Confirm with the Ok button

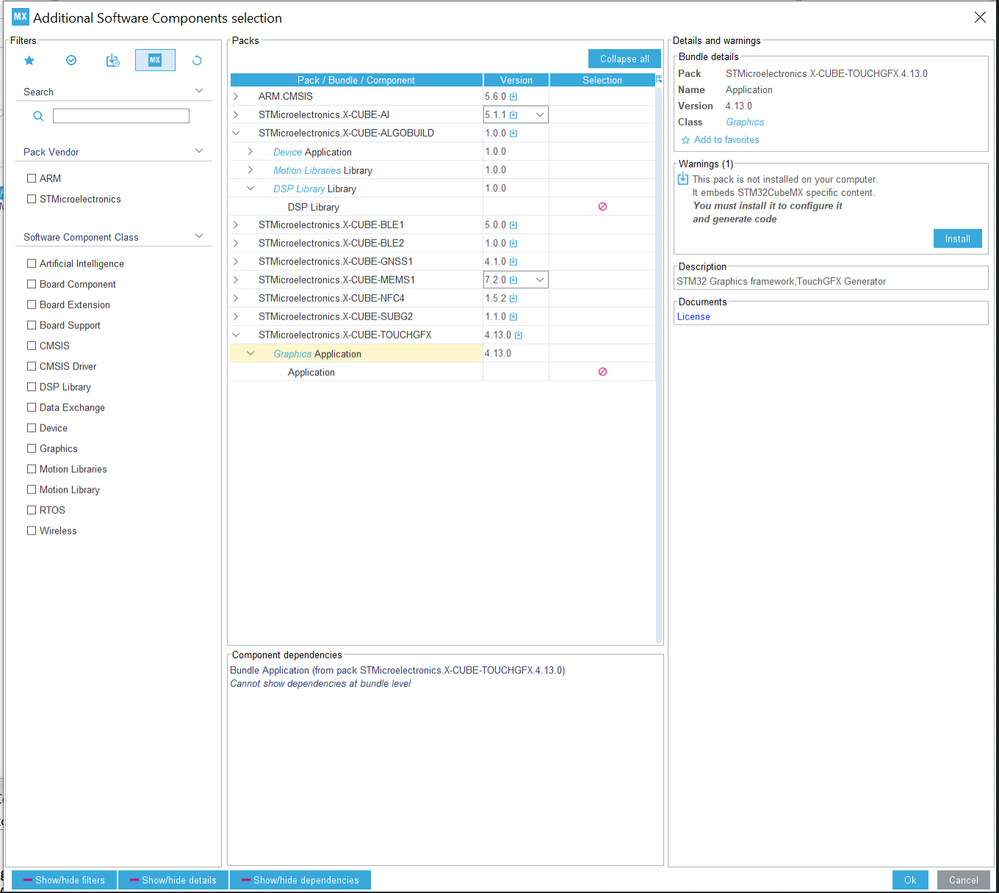(910, 880)
